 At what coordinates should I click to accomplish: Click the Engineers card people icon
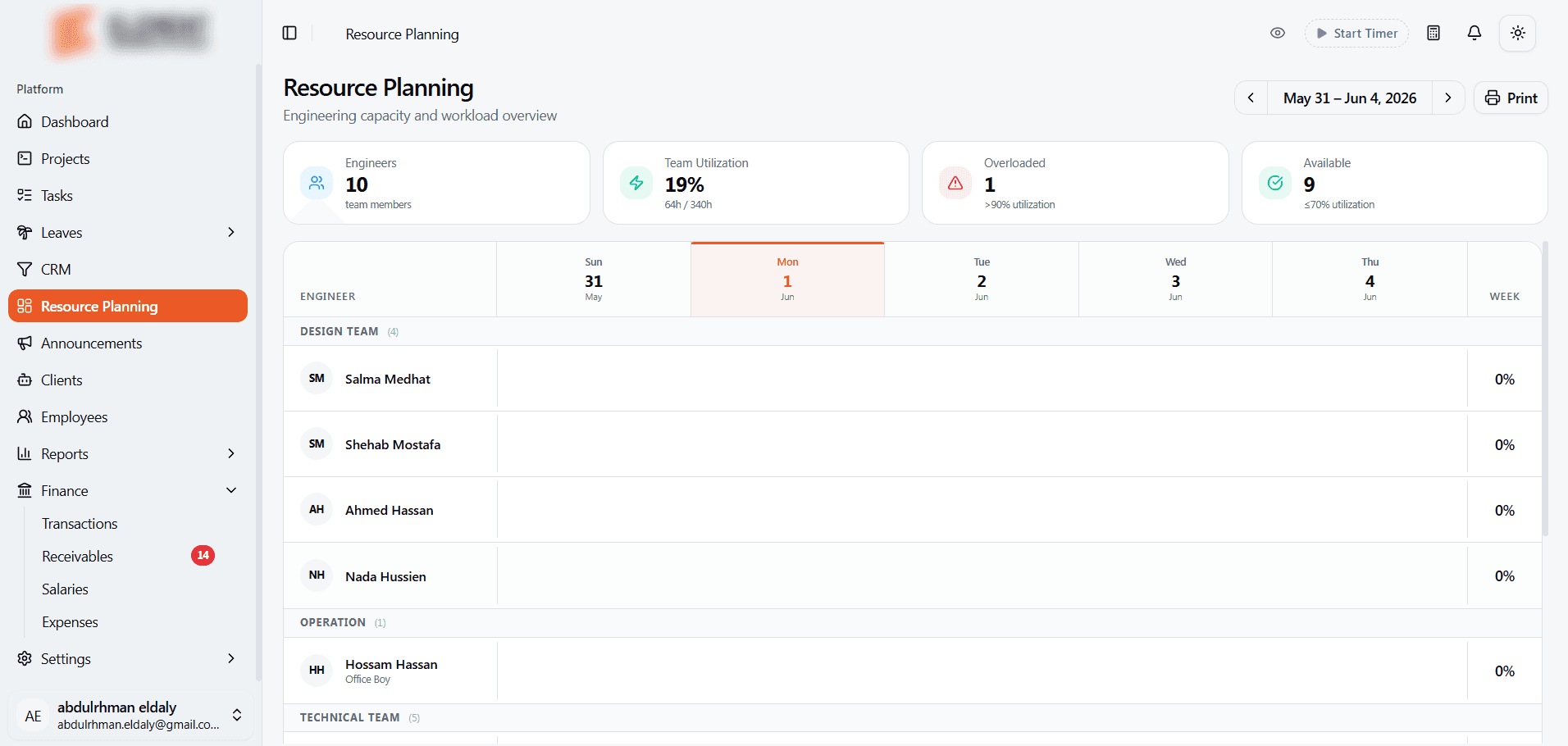tap(317, 183)
